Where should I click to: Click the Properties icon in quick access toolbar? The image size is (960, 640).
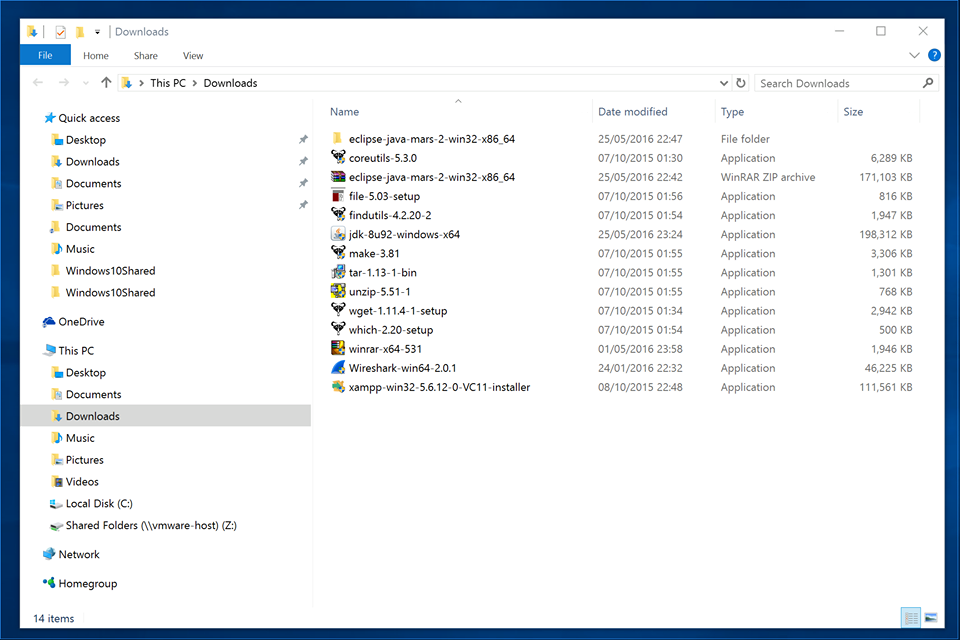coord(60,32)
